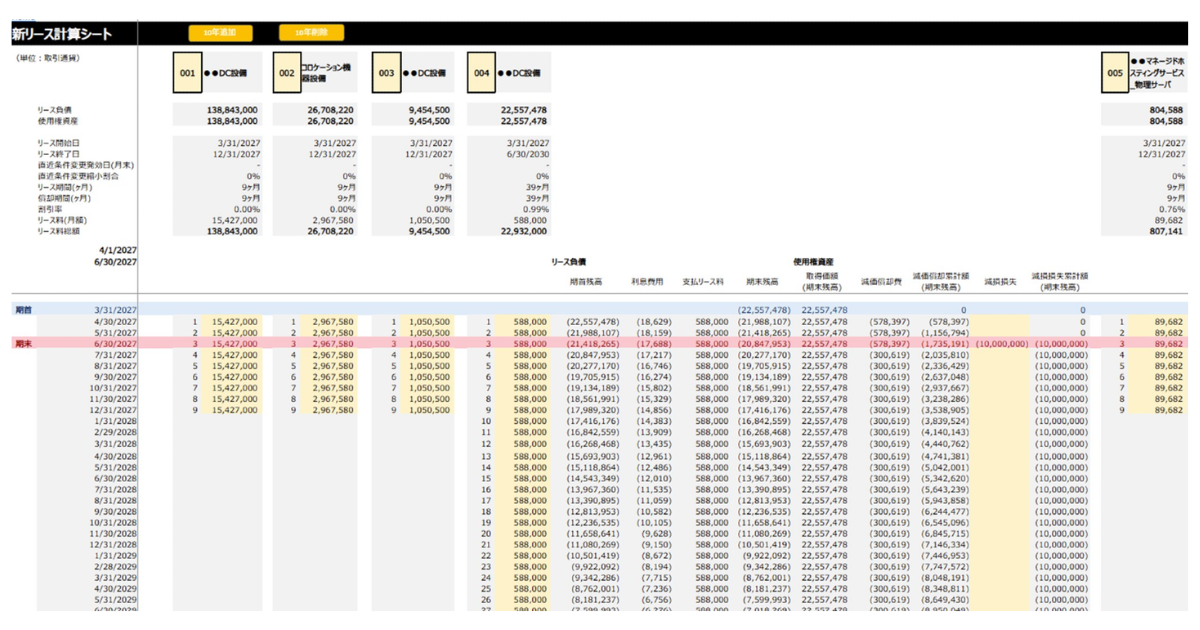This screenshot has height=630, width=1200.
Task: Click the 003 lease number box
Action: point(386,73)
